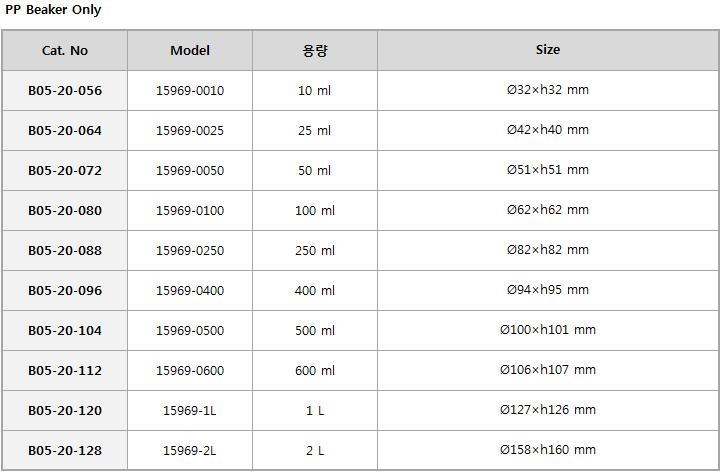Select the 2 L capacity cell
Image resolution: width=721 pixels, height=472 pixels.
coord(315,450)
